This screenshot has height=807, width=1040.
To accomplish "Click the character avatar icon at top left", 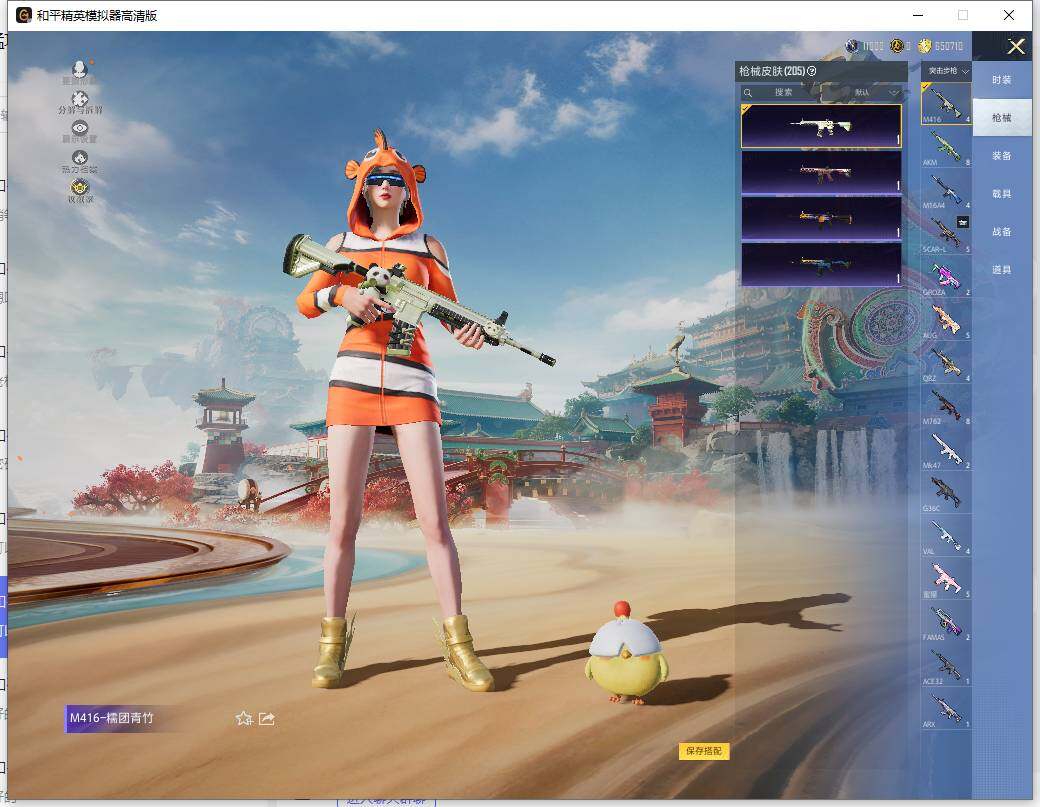I will 80,68.
